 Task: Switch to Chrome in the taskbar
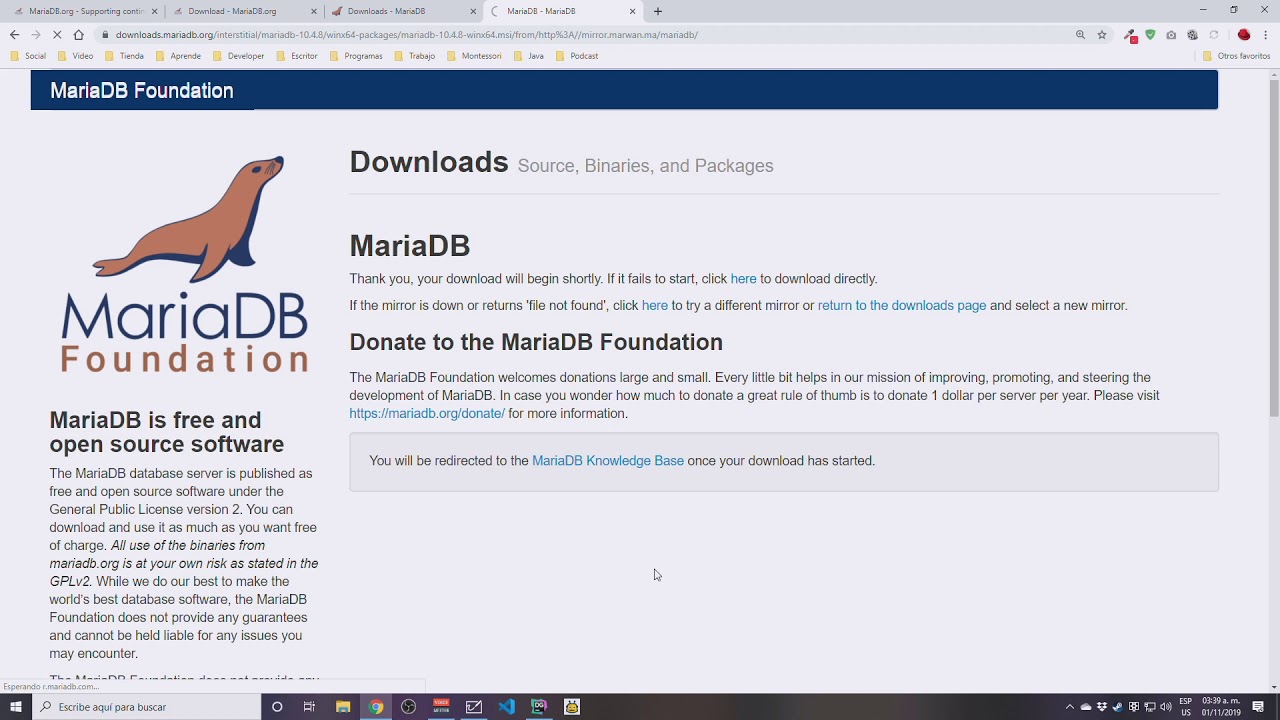[376, 707]
